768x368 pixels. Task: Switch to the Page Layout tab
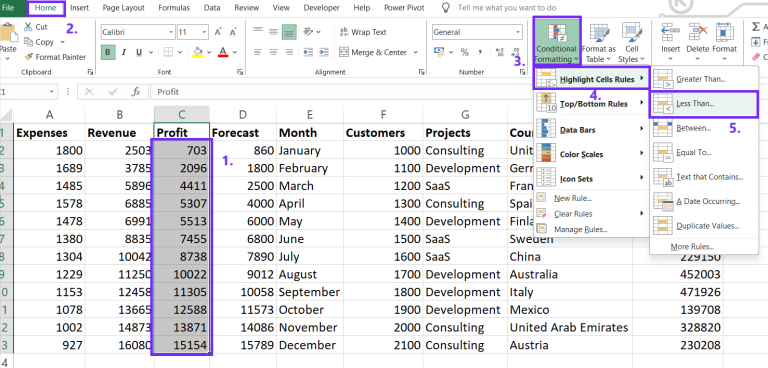tap(124, 8)
